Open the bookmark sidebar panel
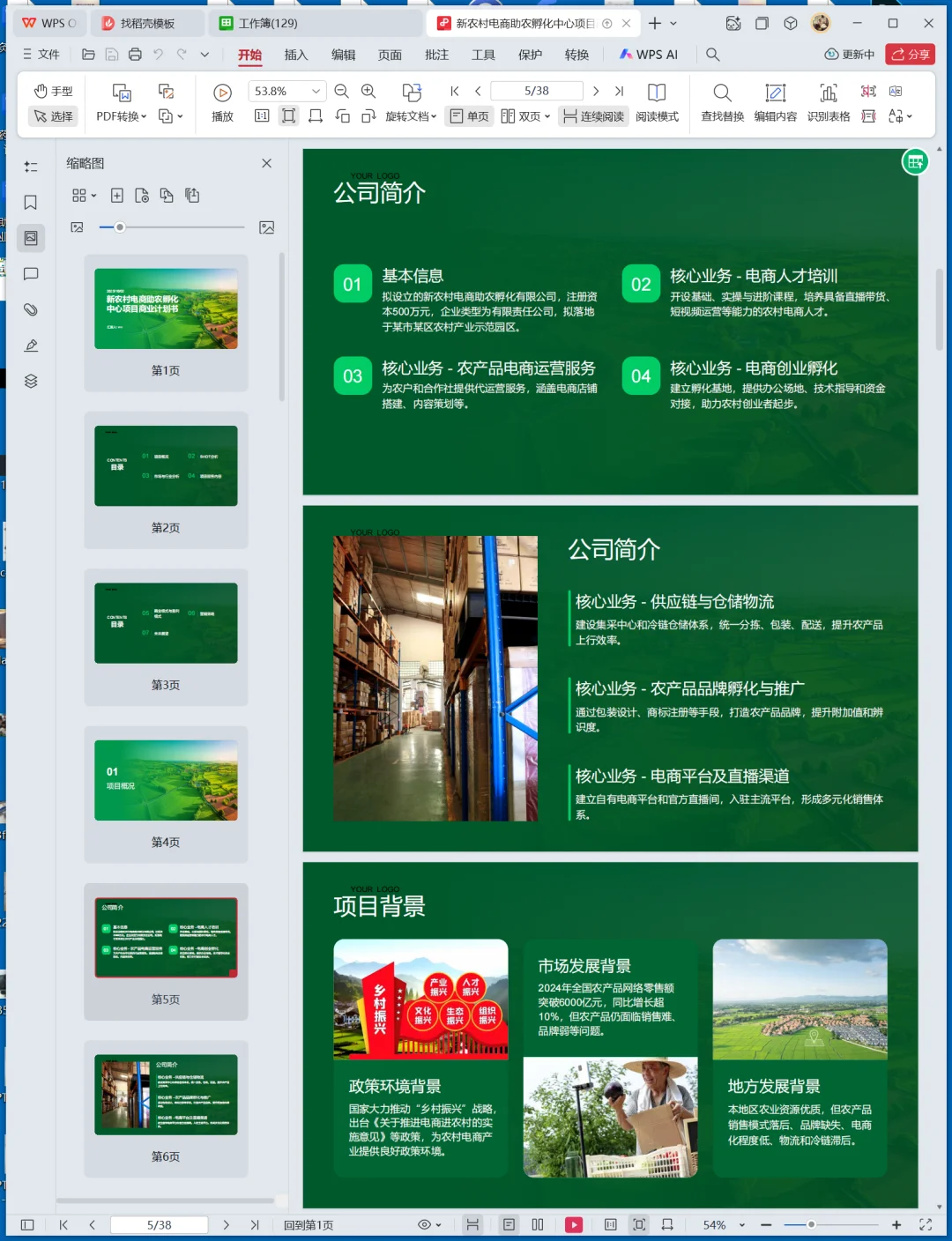952x1241 pixels. click(31, 203)
